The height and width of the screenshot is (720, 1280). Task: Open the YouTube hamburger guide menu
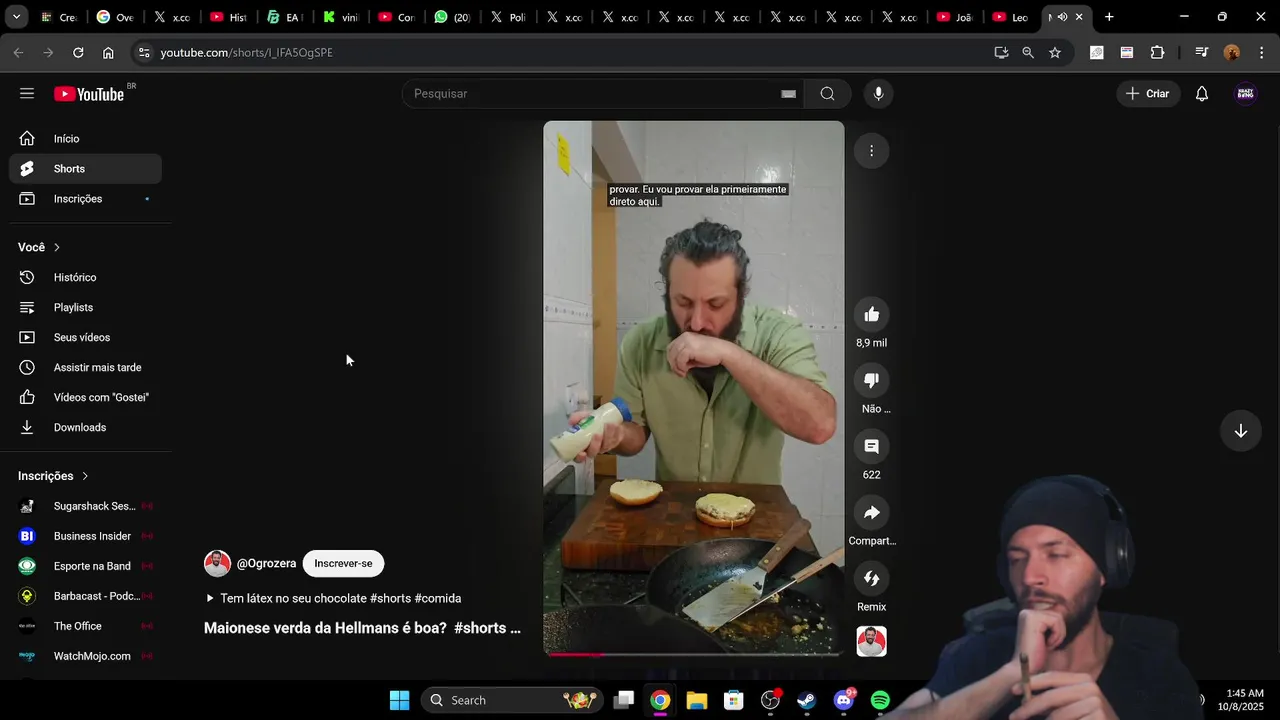pyautogui.click(x=27, y=93)
